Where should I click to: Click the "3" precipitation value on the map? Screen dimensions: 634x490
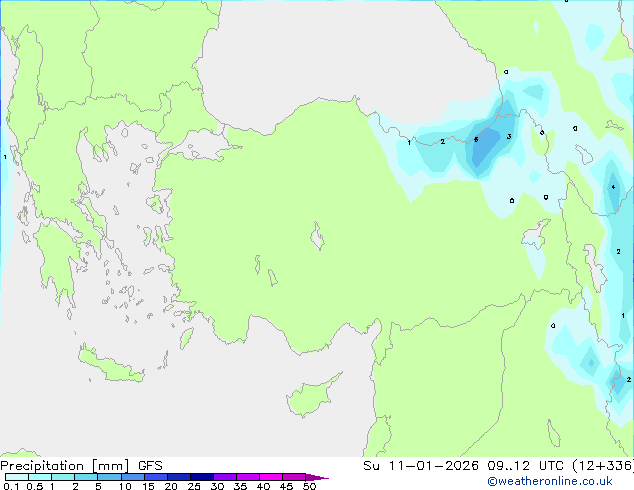point(509,137)
